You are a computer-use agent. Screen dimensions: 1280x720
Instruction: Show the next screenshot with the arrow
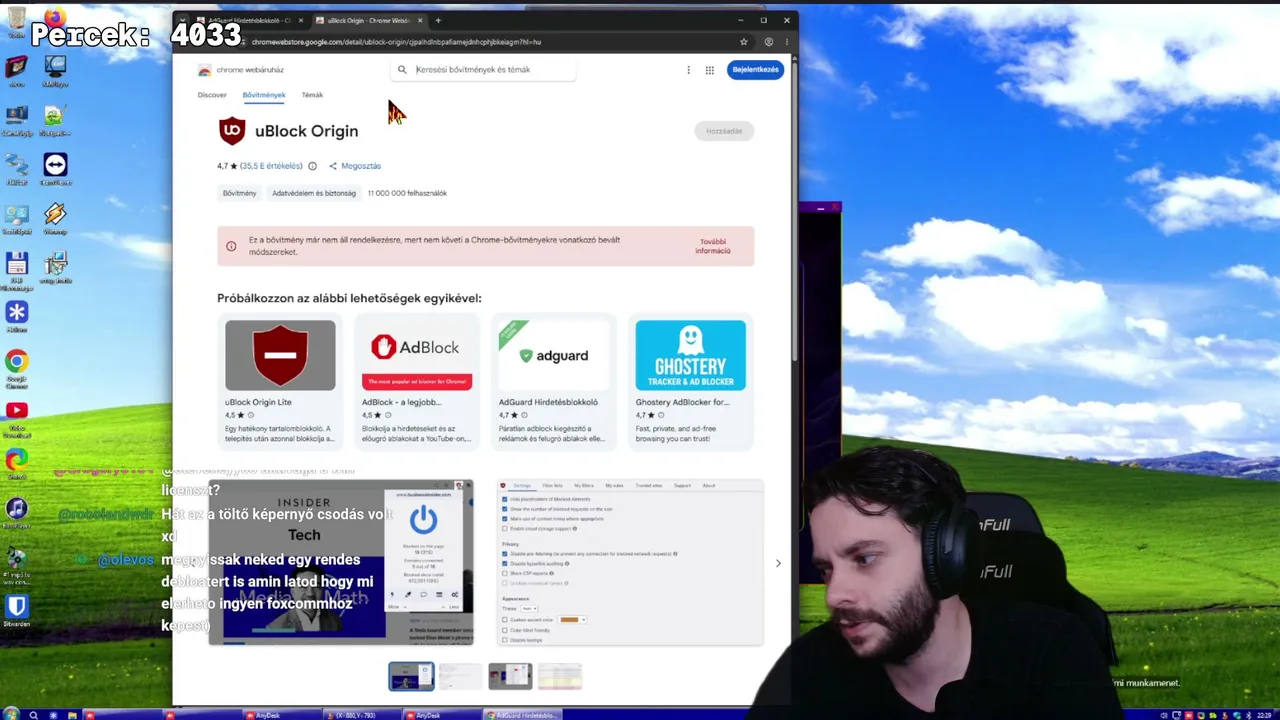pyautogui.click(x=778, y=563)
